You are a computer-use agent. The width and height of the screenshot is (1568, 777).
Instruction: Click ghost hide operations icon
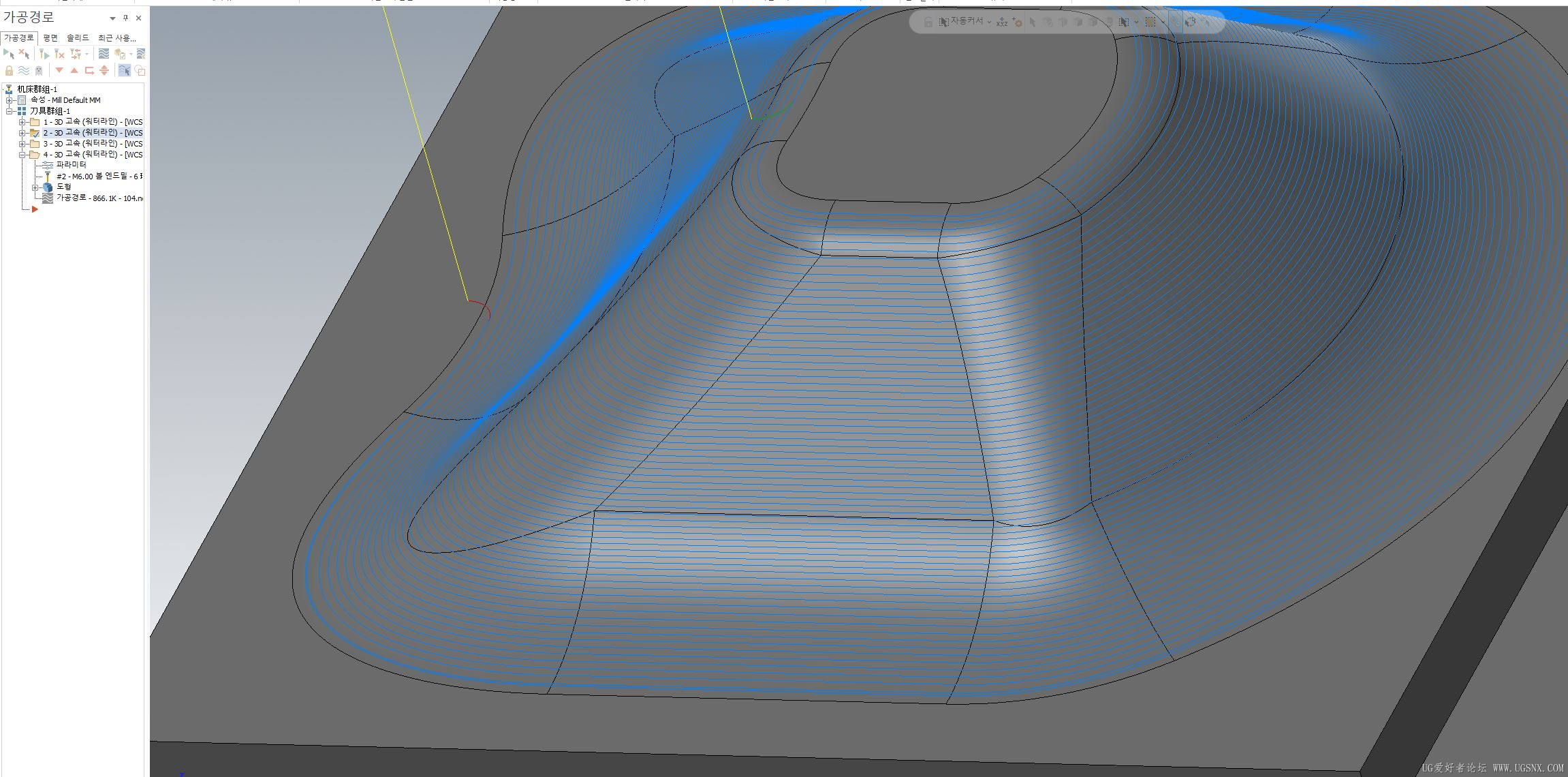click(39, 71)
